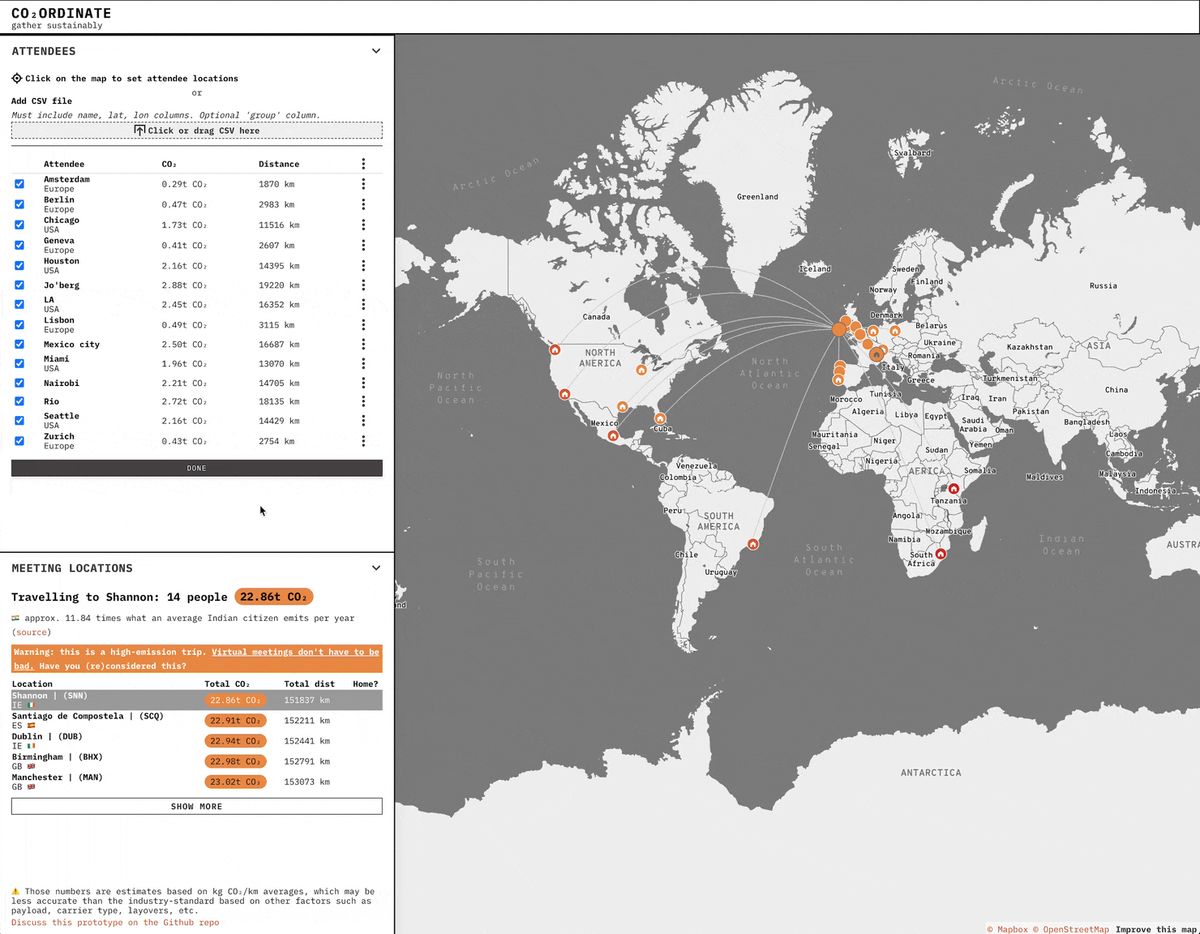Uncheck the Jo'berg attendee checkbox
This screenshot has height=934, width=1200.
(19, 285)
